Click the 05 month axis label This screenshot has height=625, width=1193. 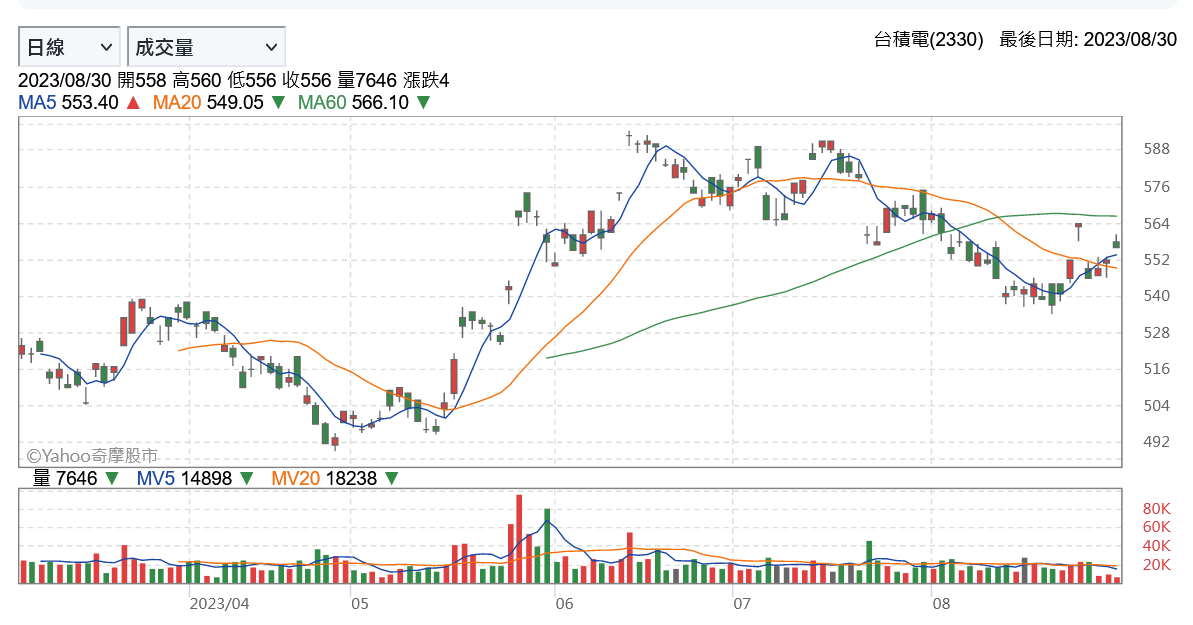pos(359,604)
